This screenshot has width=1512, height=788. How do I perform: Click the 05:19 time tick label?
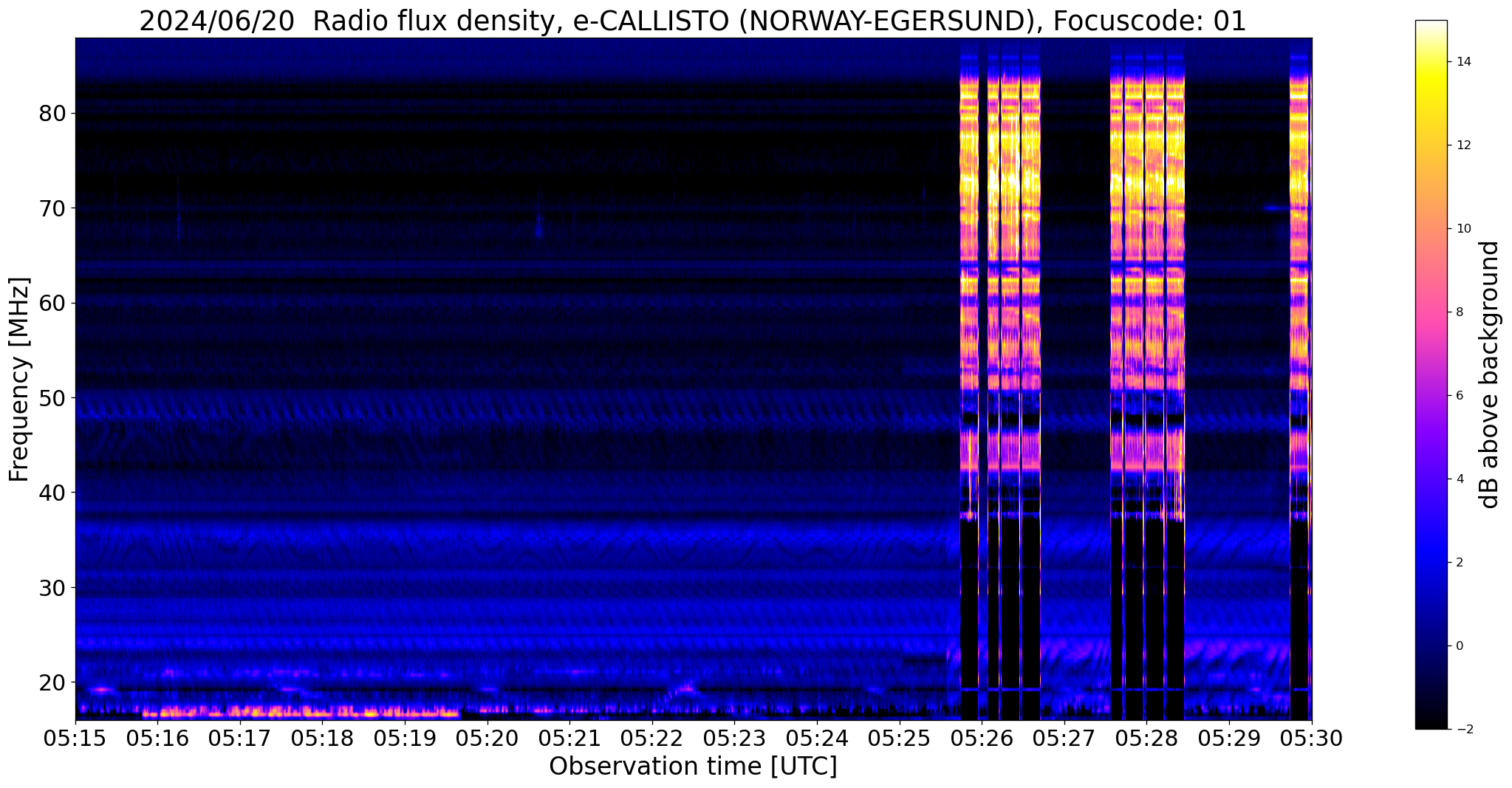[405, 738]
